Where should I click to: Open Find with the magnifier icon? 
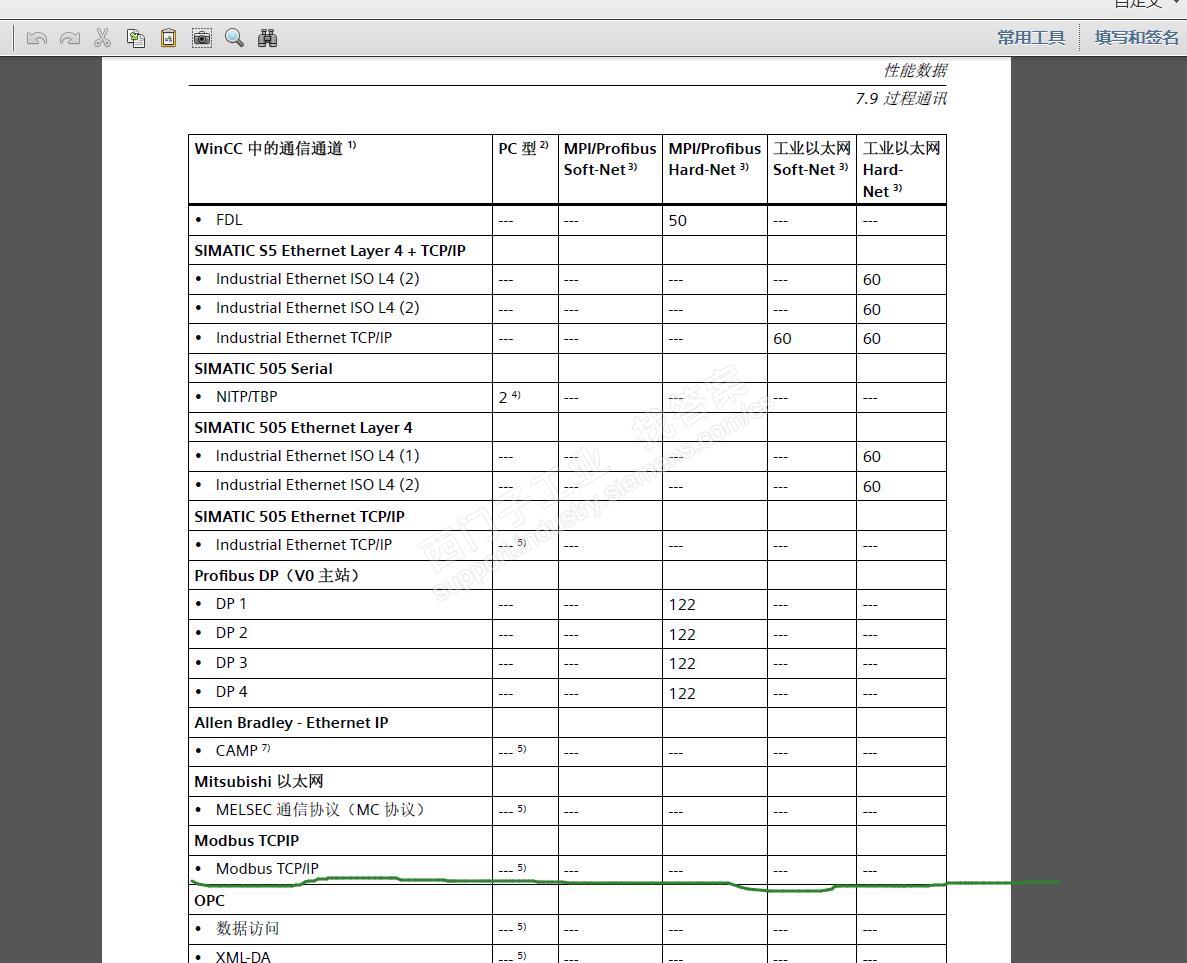tap(234, 38)
